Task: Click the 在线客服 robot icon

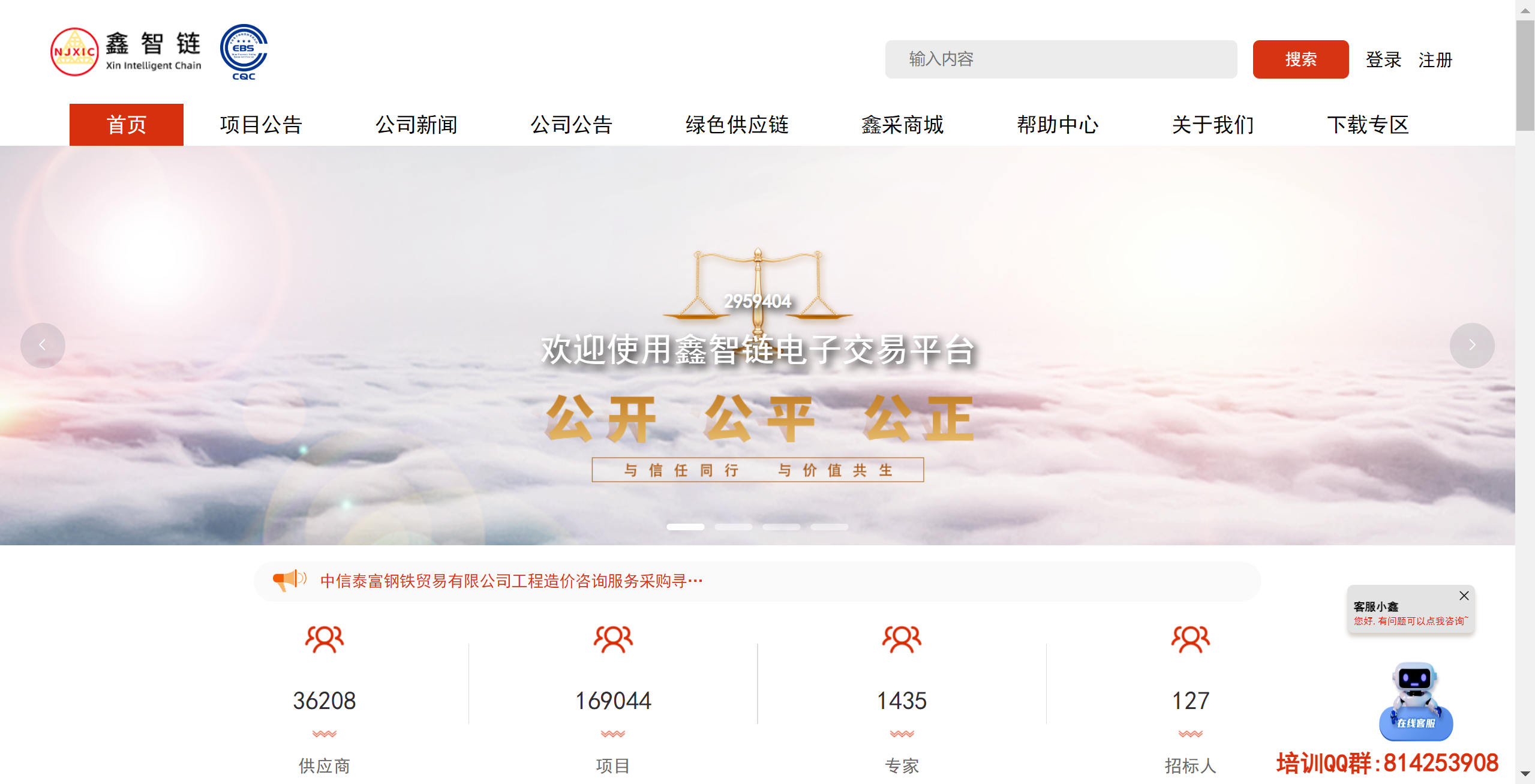Action: click(1416, 701)
